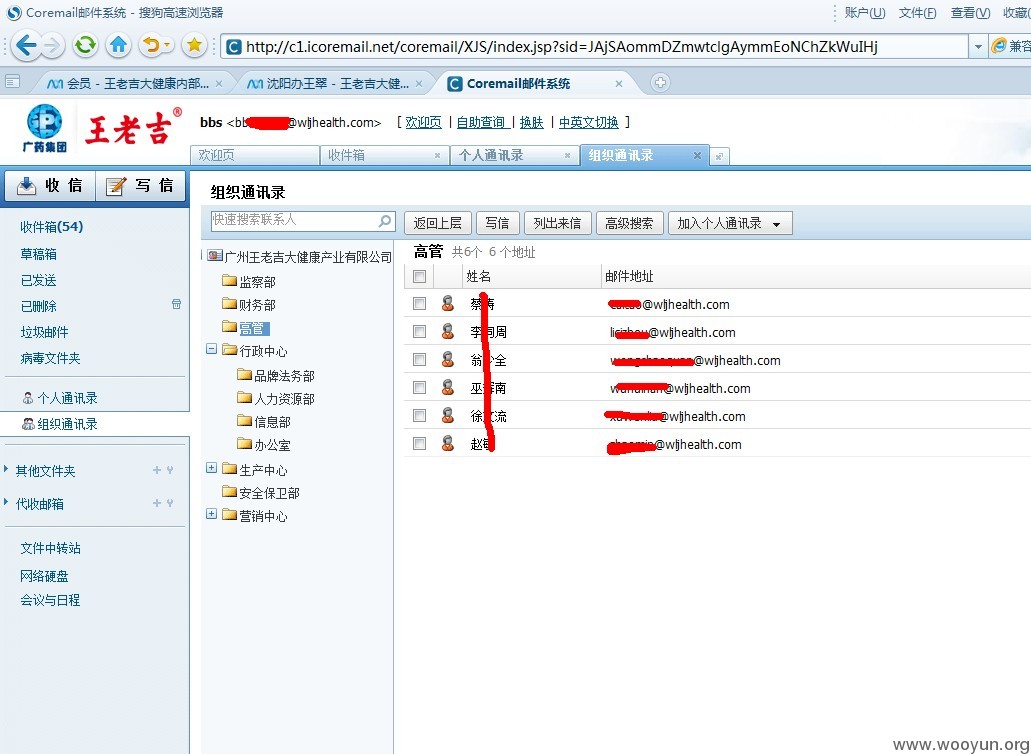The width and height of the screenshot is (1031, 754).
Task: Click plus icon next to 代收邮箱
Action: coord(156,503)
